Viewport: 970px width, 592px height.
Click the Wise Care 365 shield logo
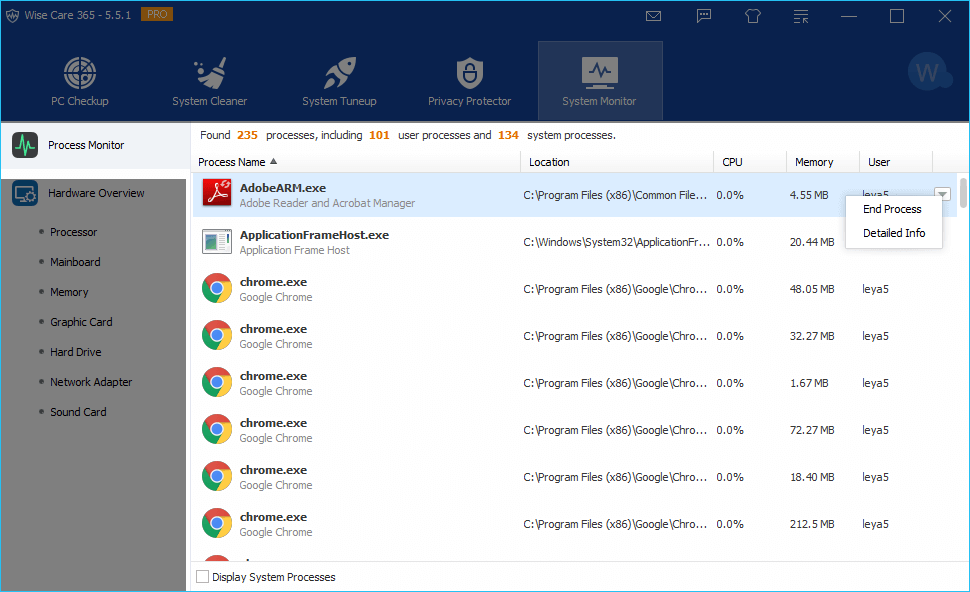pos(12,15)
